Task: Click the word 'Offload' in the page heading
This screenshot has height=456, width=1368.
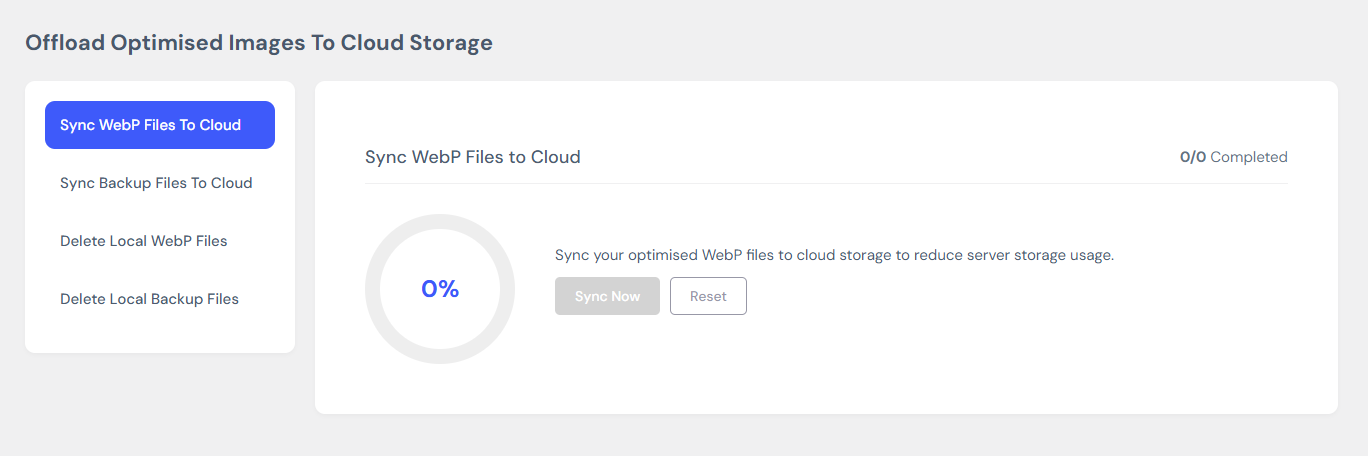Action: [61, 42]
